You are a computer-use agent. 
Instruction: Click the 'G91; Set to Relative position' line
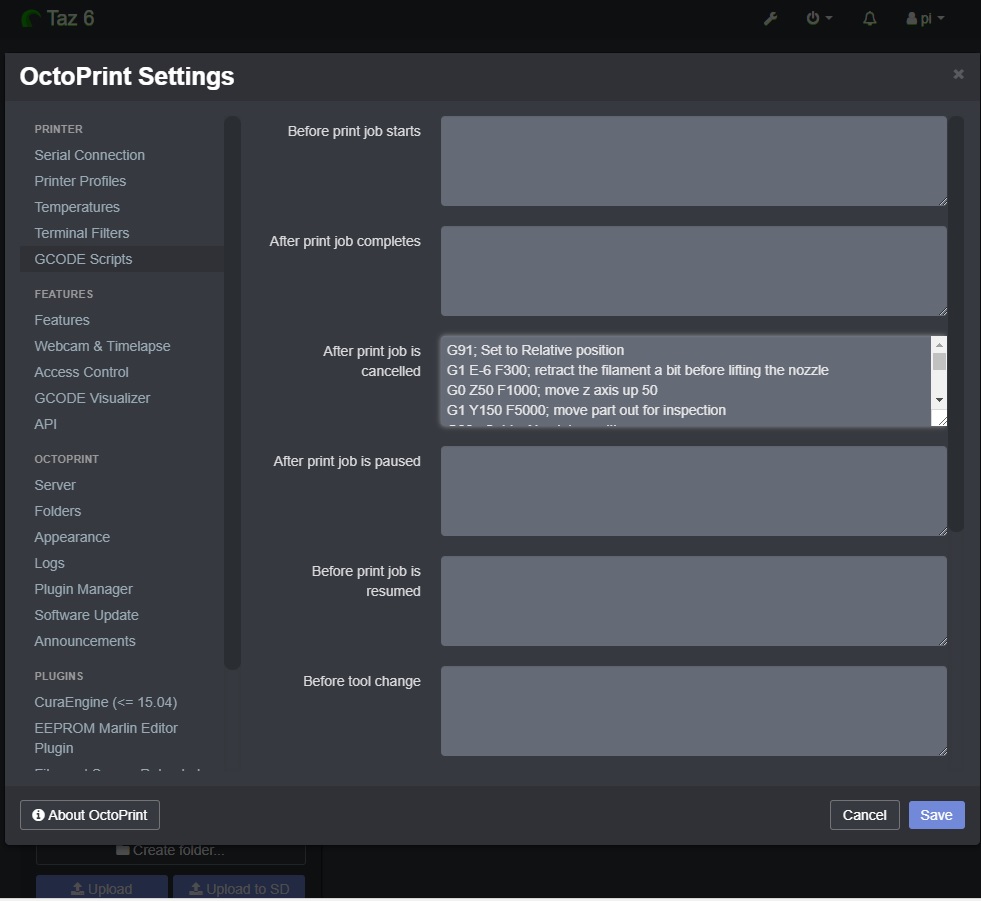535,350
